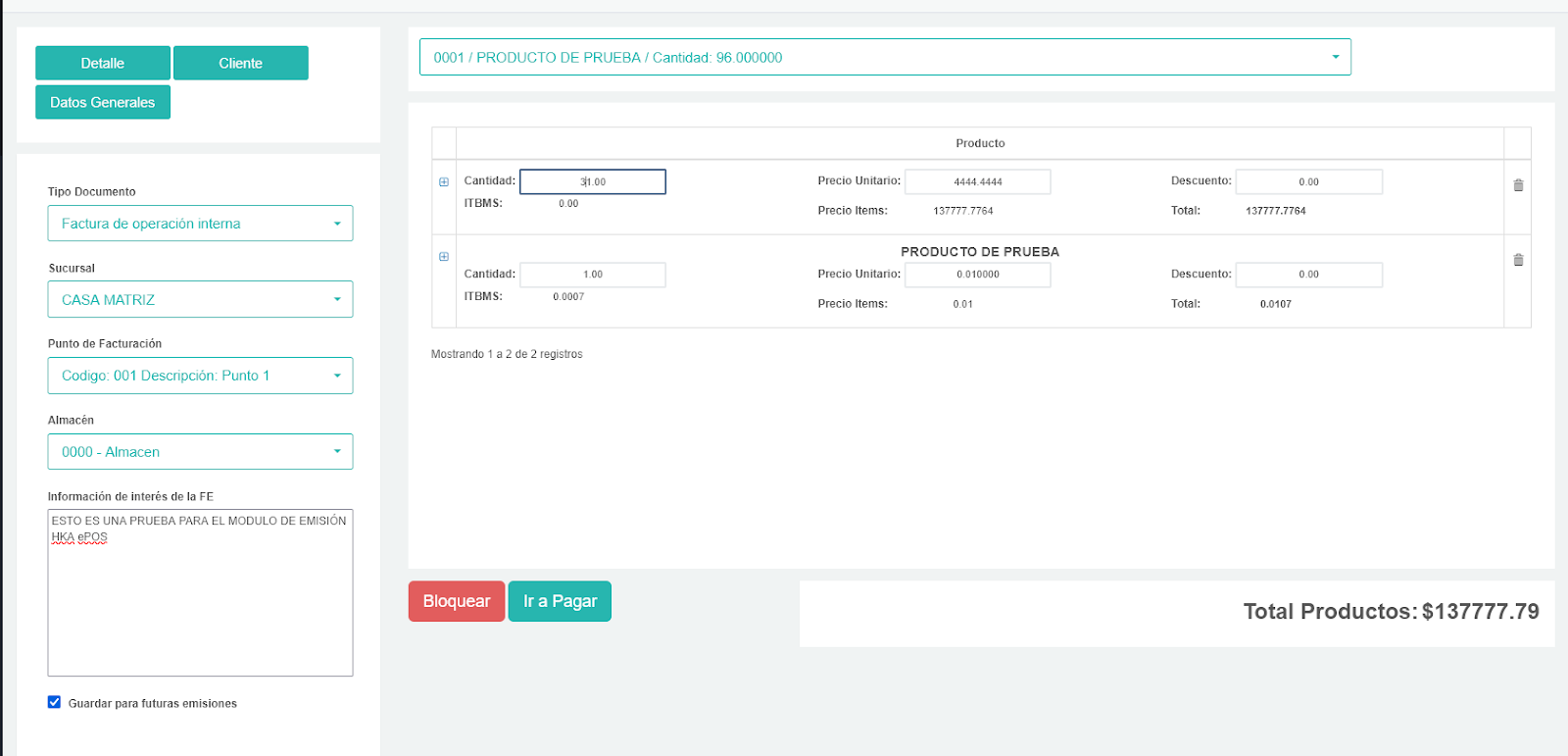The width and height of the screenshot is (1568, 756).
Task: Toggle Guardar para futuras emisiones checkbox
Action: [x=55, y=702]
